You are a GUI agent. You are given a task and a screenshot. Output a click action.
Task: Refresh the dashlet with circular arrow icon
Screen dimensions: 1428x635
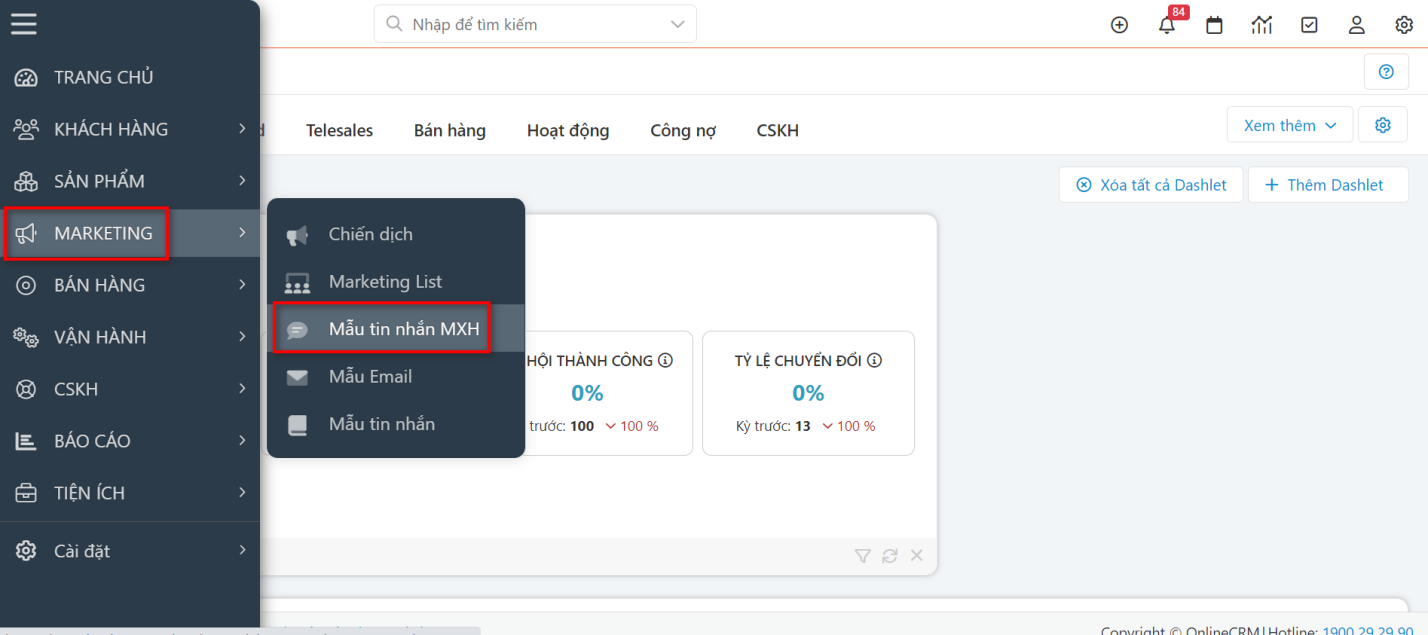(889, 555)
